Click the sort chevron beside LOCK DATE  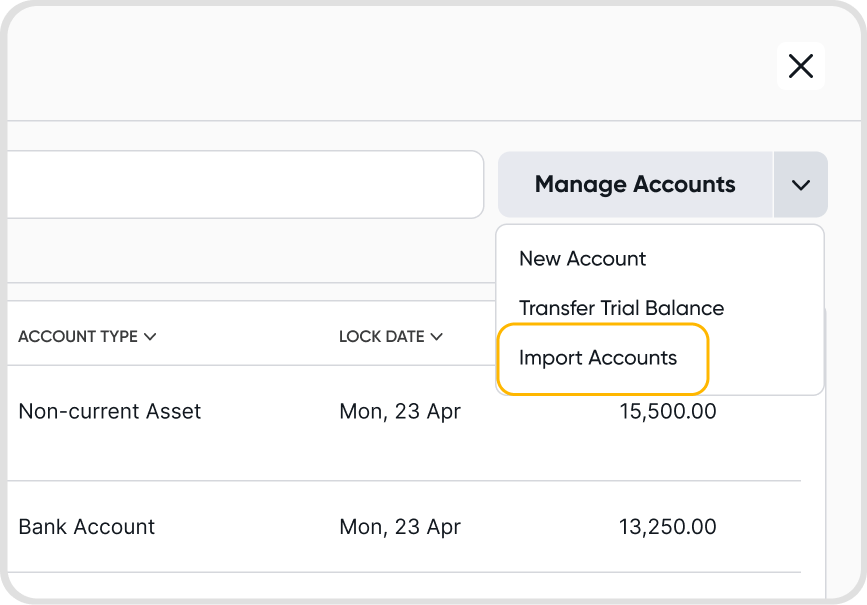click(x=436, y=337)
